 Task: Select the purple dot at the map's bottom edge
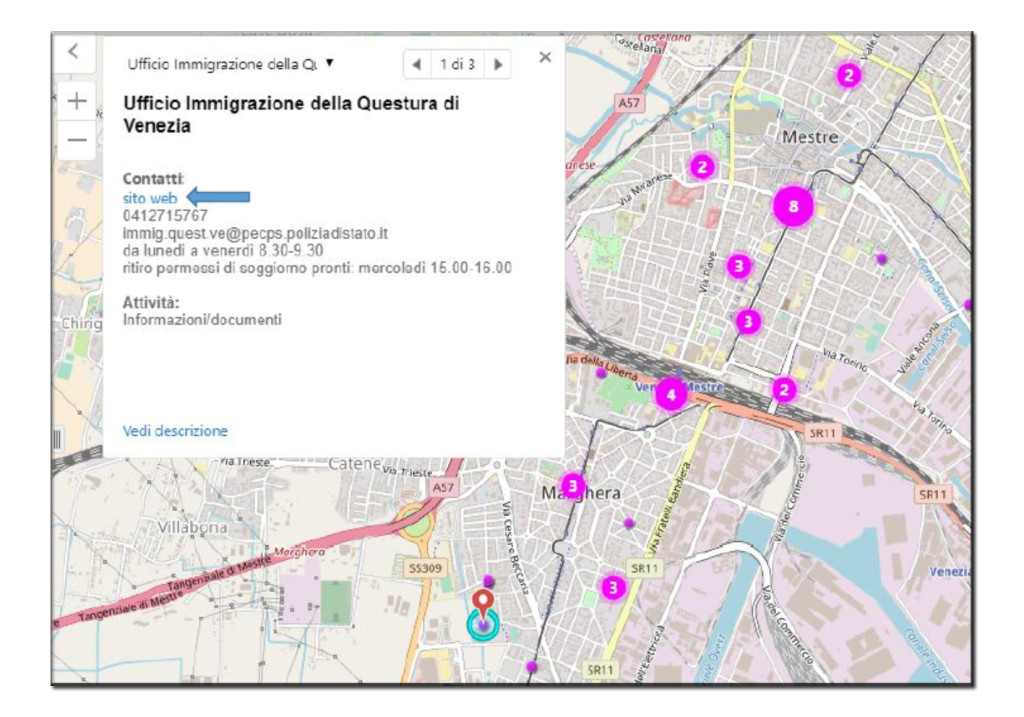pos(532,666)
